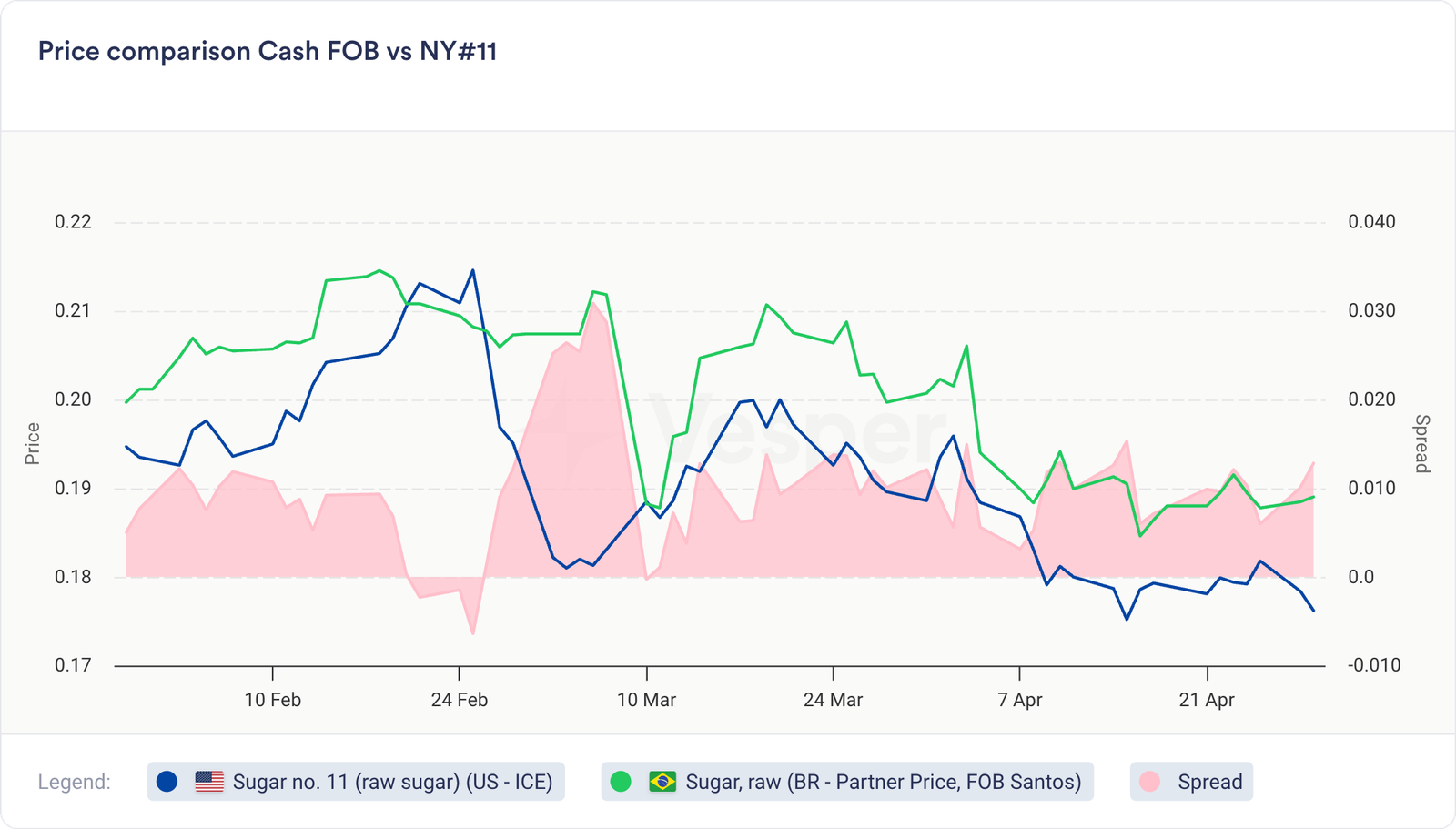Click the Brazil flag icon in legend
This screenshot has width=1456, height=829.
[x=662, y=782]
